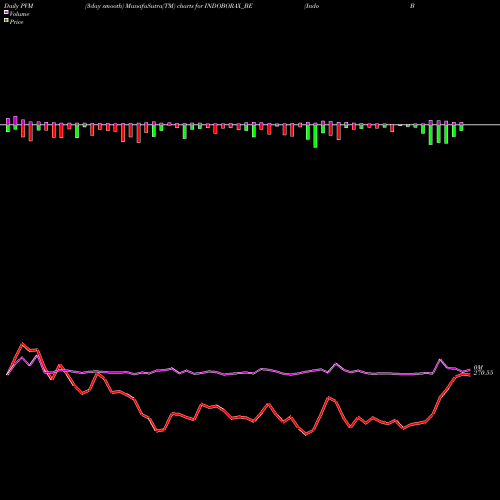The image size is (500, 500).
Task: Click the MunafaSutra charts for INDOBORAX_BE heading
Action: click(x=169, y=6)
